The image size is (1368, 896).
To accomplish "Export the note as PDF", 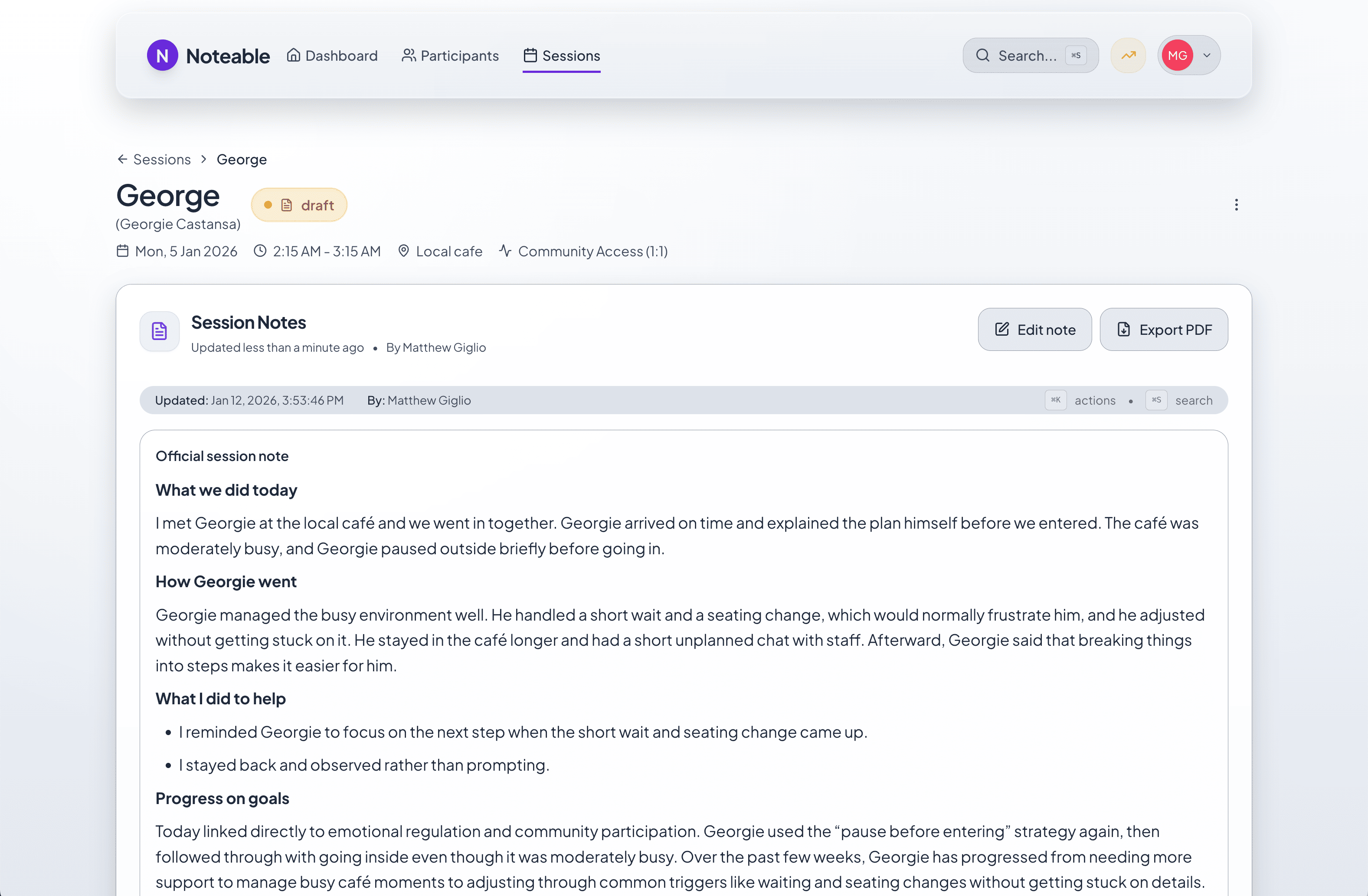I will pyautogui.click(x=1163, y=330).
